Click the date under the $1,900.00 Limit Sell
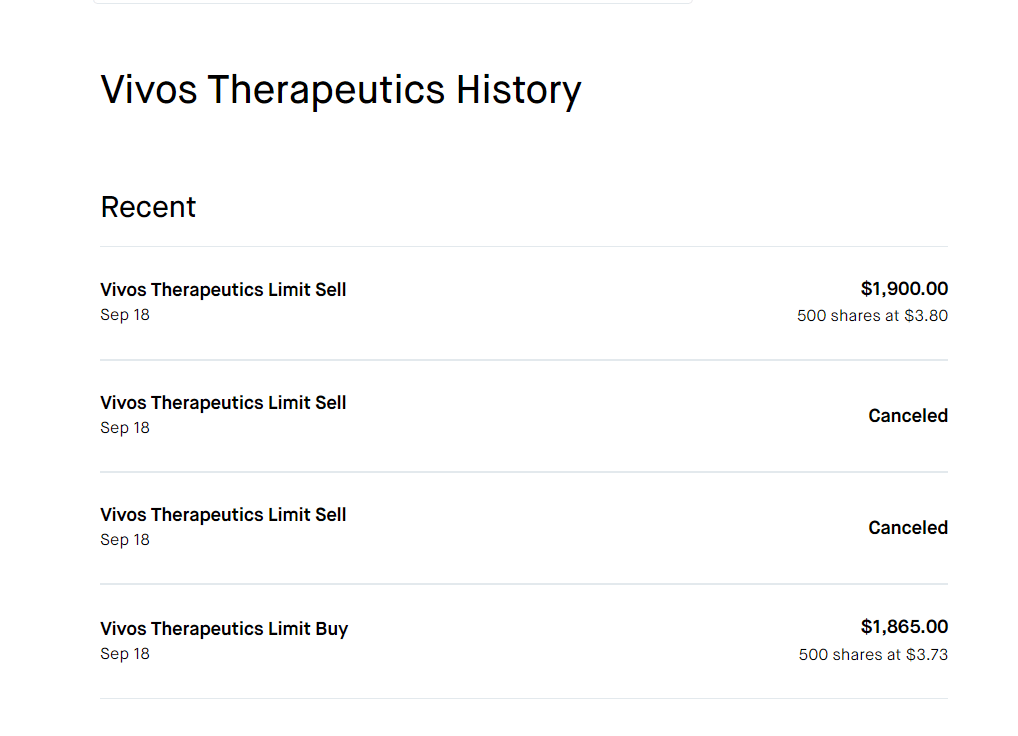Image resolution: width=1018 pixels, height=736 pixels. click(x=125, y=315)
